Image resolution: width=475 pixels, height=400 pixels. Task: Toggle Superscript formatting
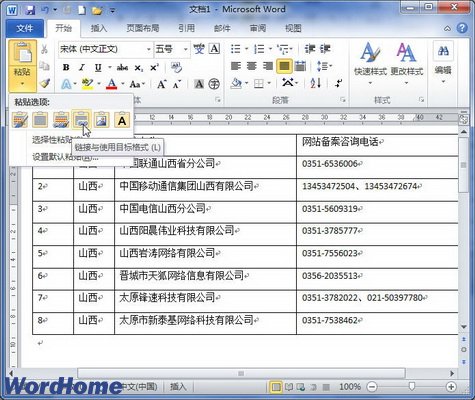coord(154,68)
